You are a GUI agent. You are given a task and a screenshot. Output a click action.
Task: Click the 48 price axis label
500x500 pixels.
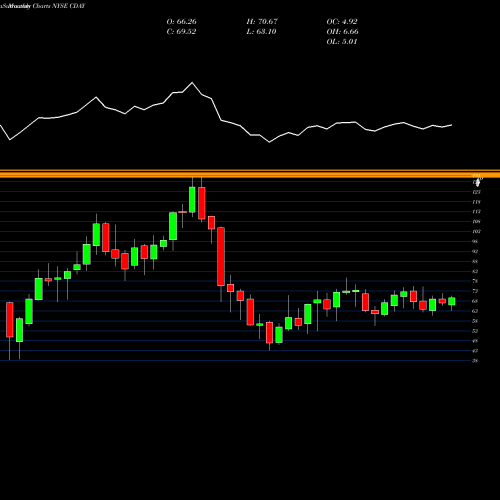click(475, 341)
